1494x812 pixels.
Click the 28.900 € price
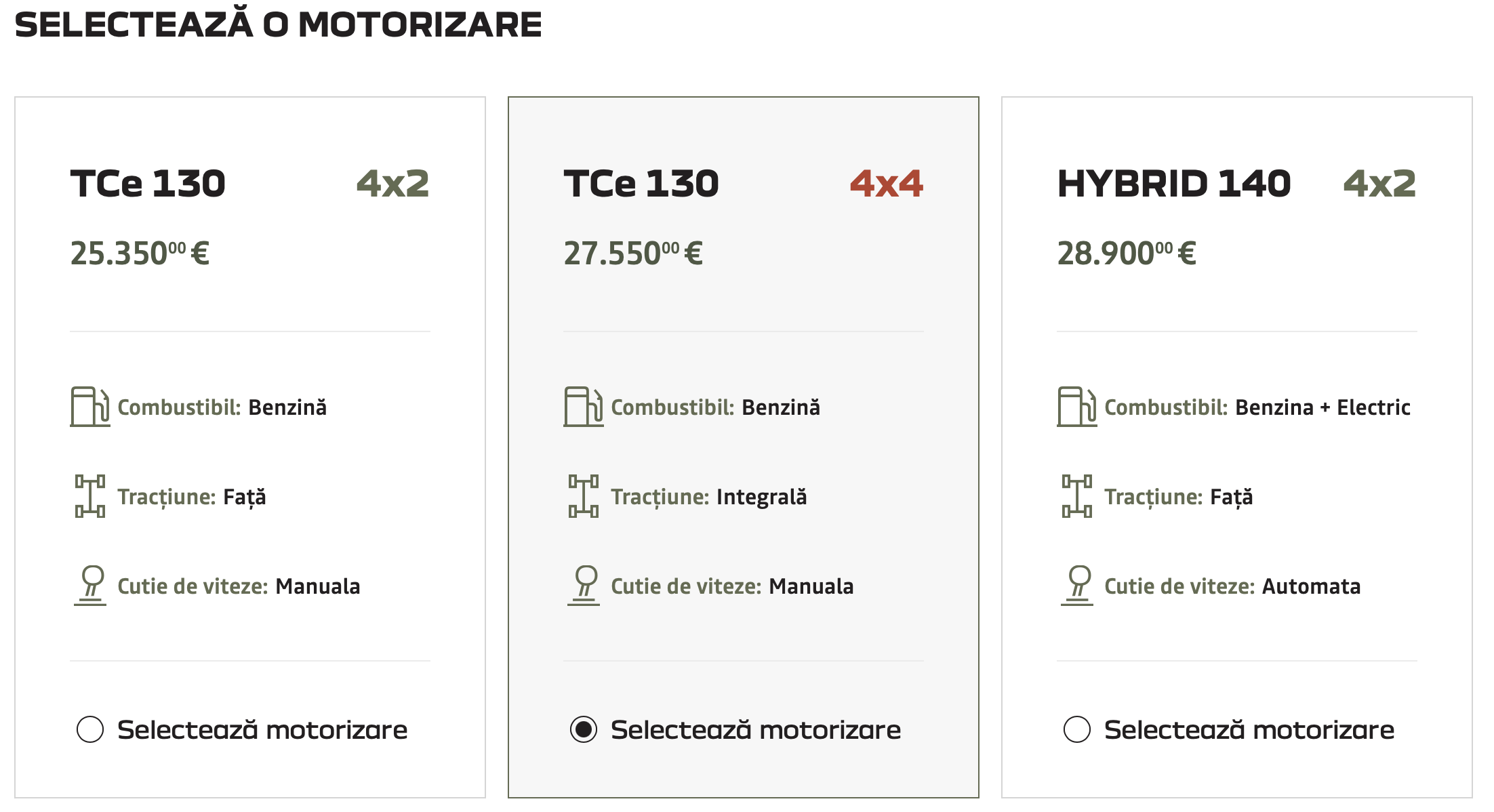tap(1127, 254)
